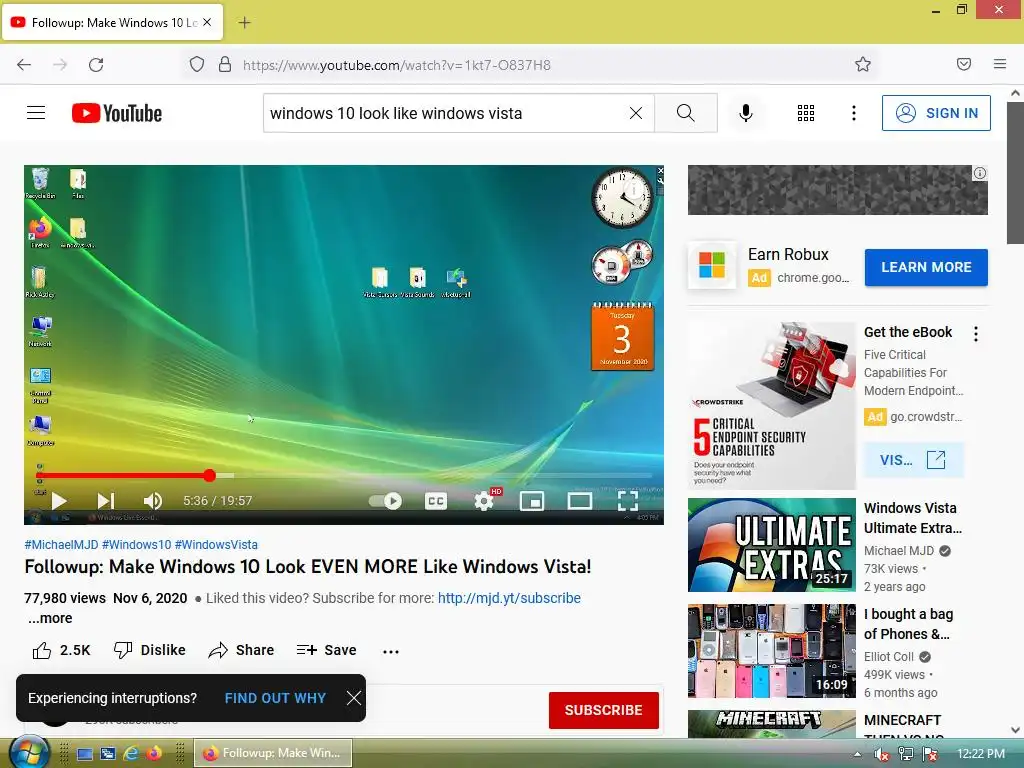Show the desktop from quick launch
This screenshot has height=768, width=1024.
click(85, 754)
